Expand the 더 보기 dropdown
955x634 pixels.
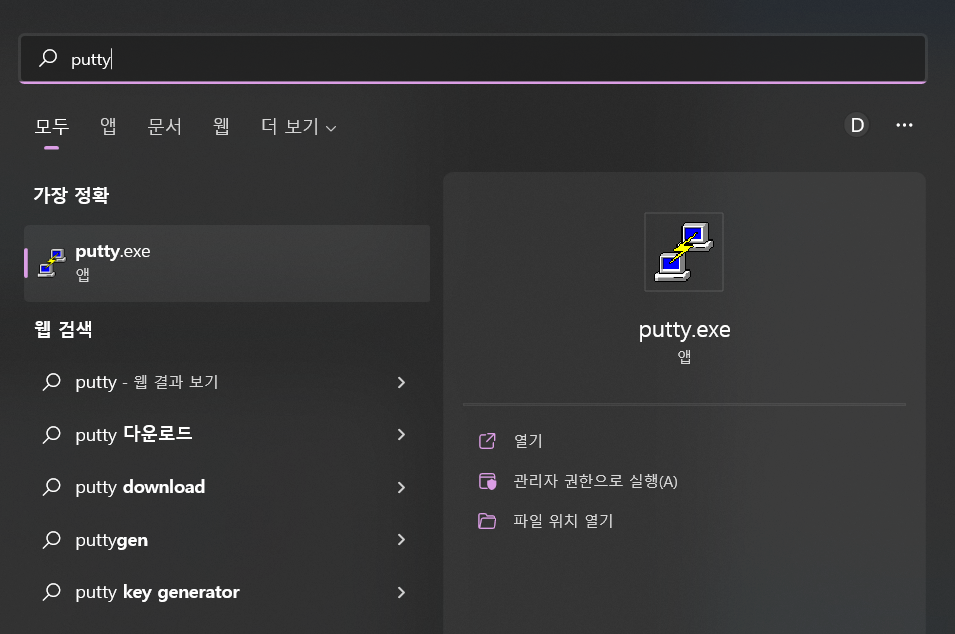298,126
